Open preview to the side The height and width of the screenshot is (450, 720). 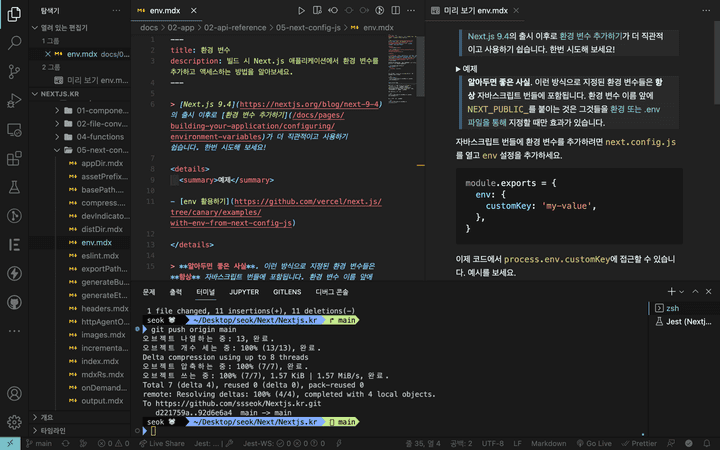coord(317,11)
